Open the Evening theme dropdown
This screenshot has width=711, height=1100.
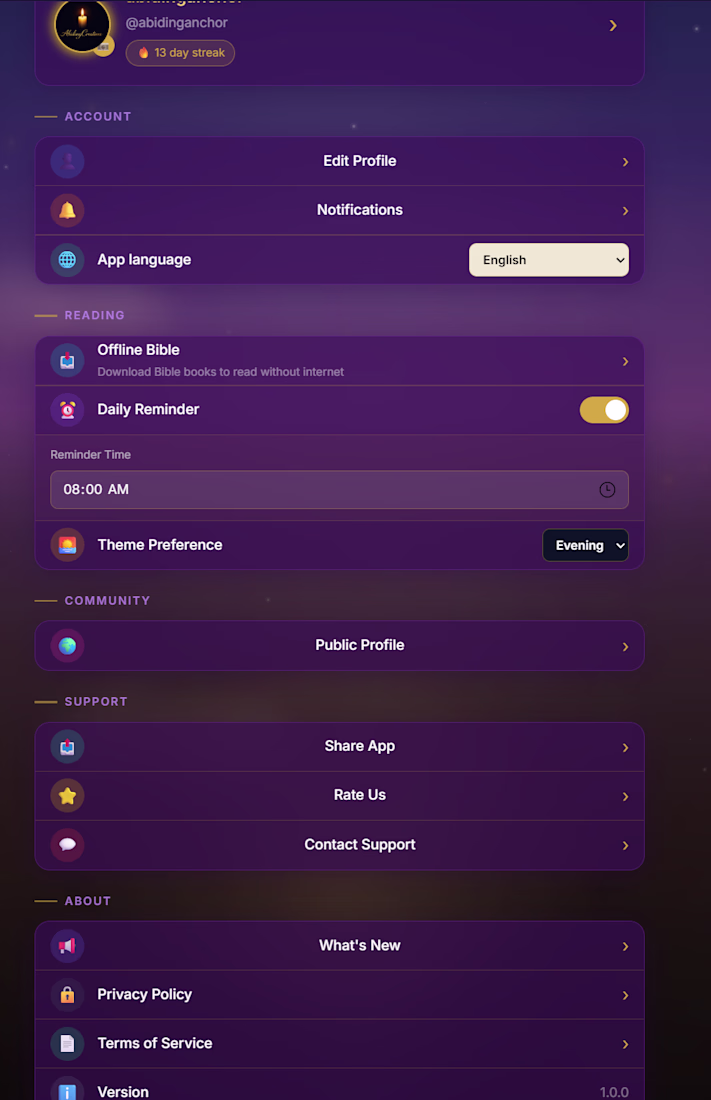pos(585,545)
